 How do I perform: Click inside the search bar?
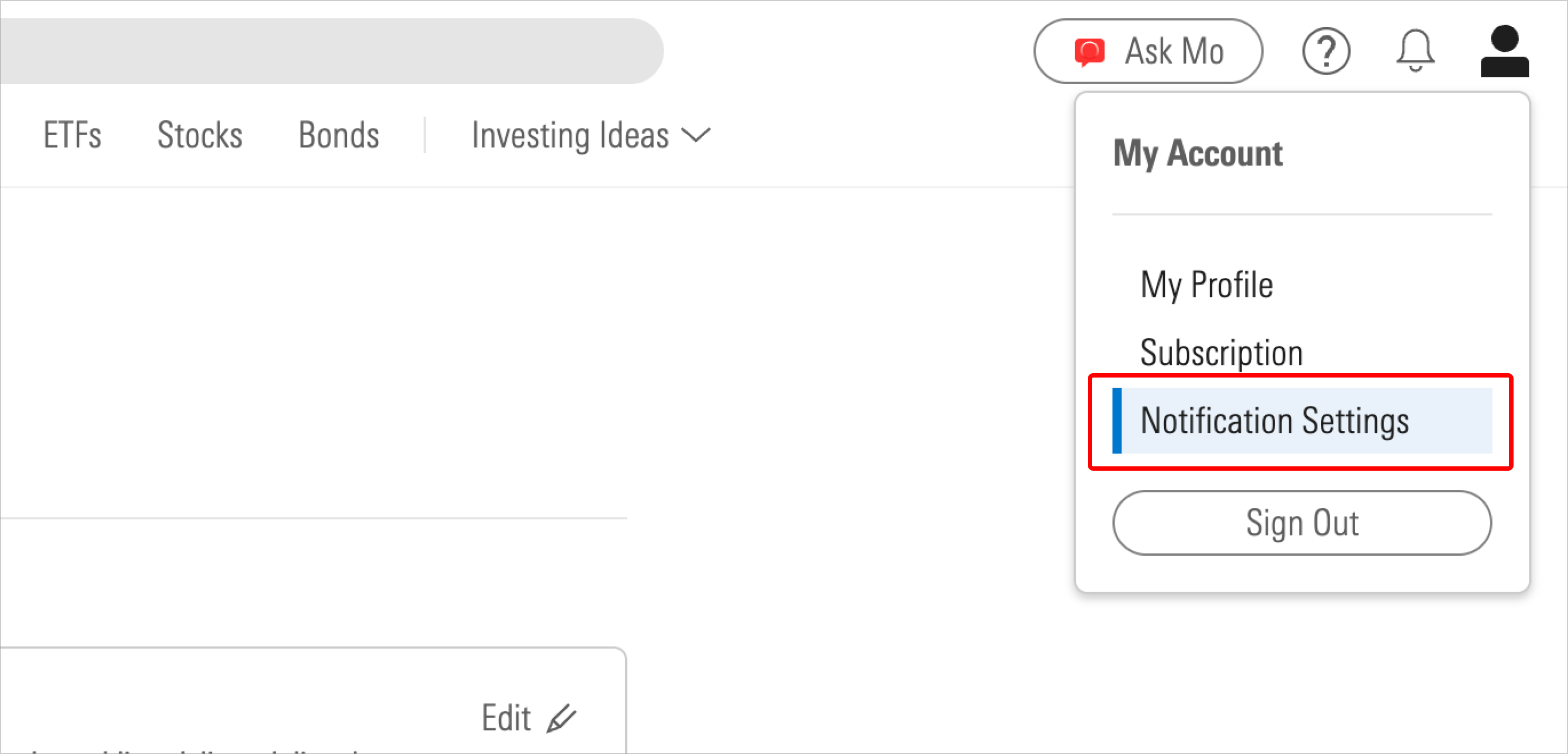point(329,51)
